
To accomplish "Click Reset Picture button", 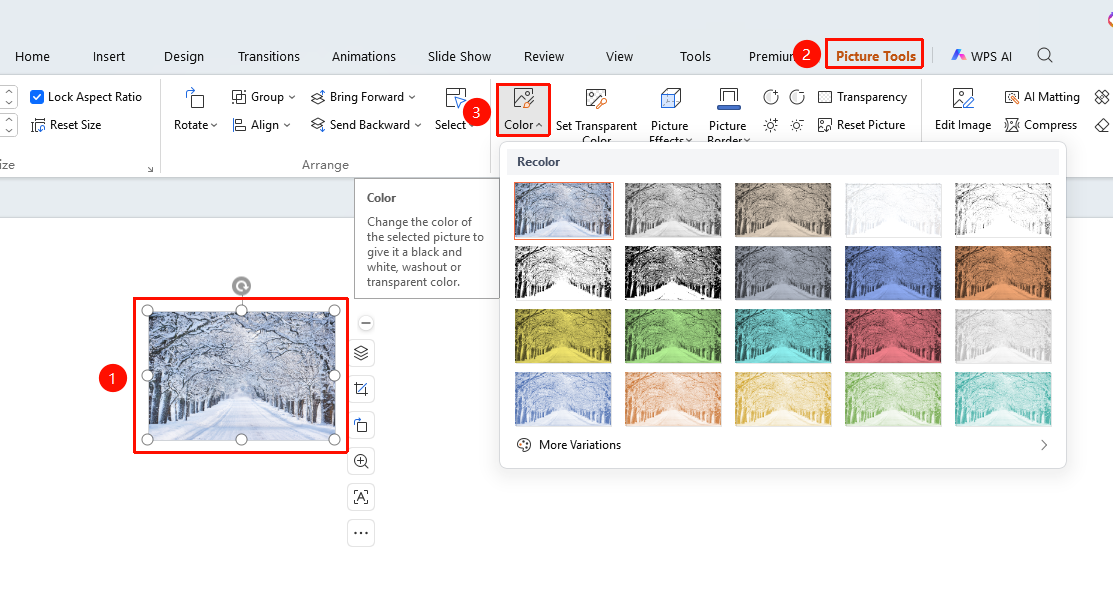I will point(862,125).
